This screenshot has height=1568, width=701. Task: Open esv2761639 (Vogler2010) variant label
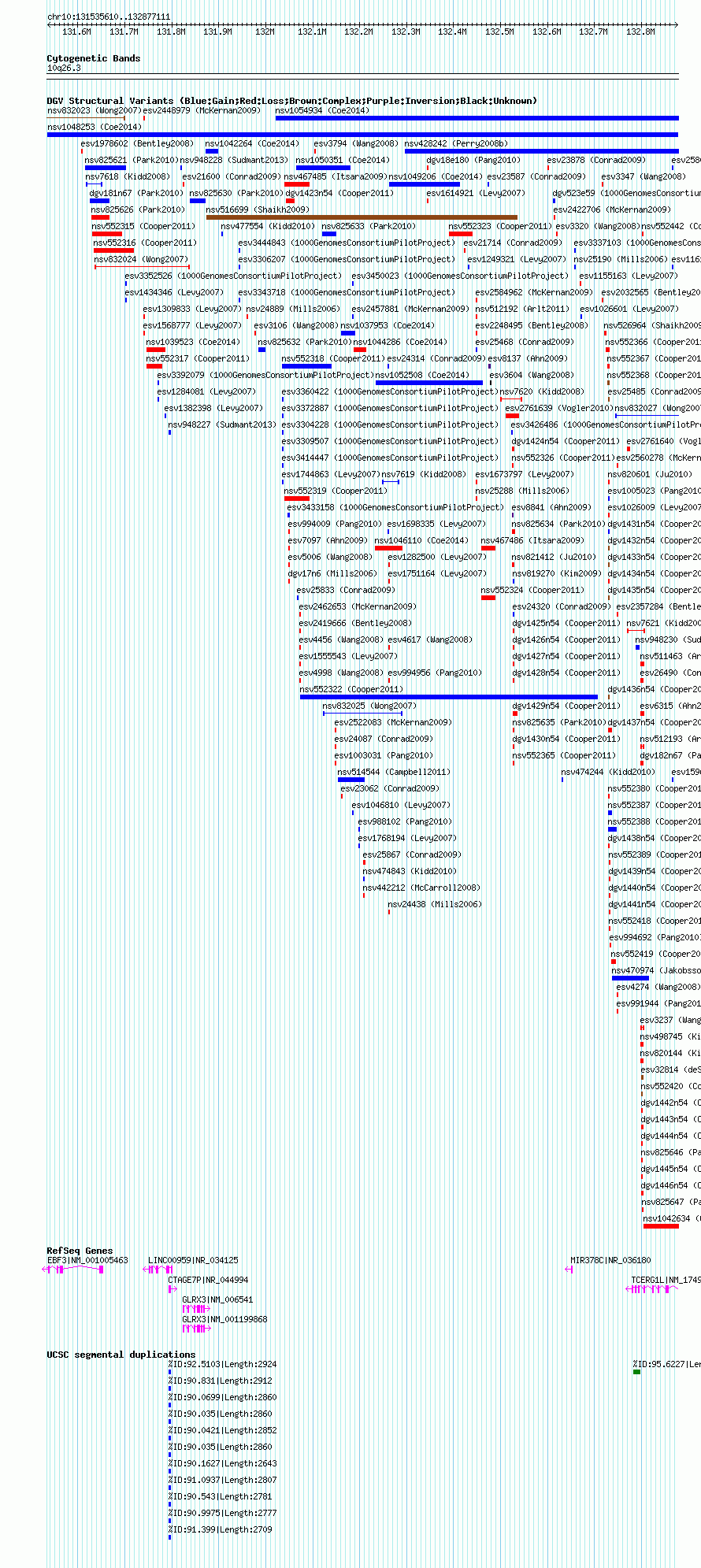pos(559,408)
